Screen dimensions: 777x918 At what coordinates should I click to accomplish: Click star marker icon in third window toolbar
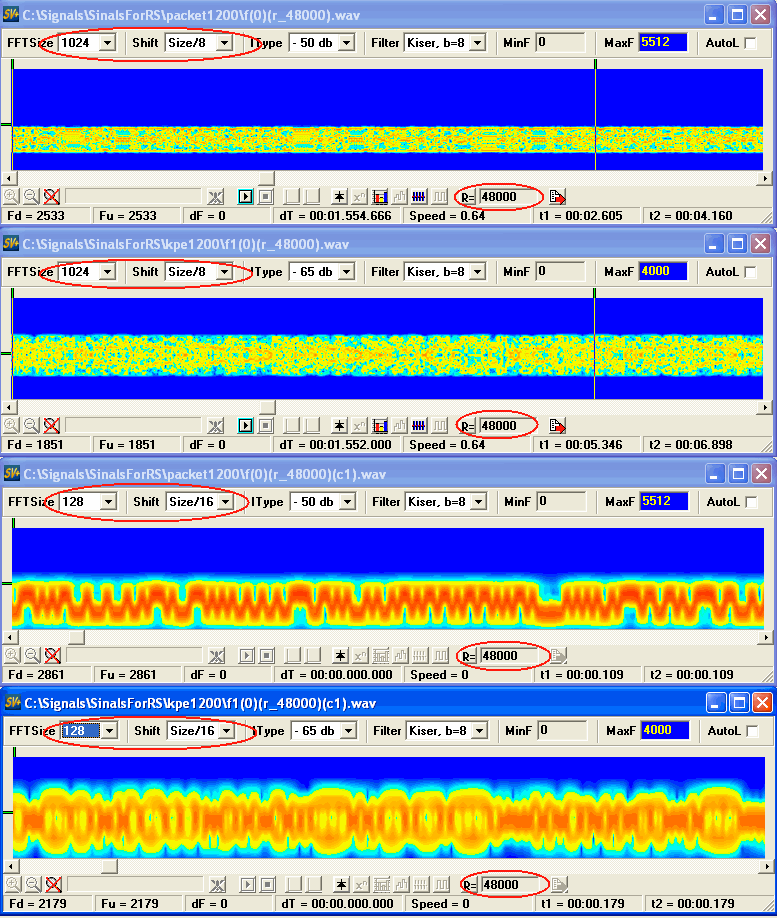coord(340,656)
